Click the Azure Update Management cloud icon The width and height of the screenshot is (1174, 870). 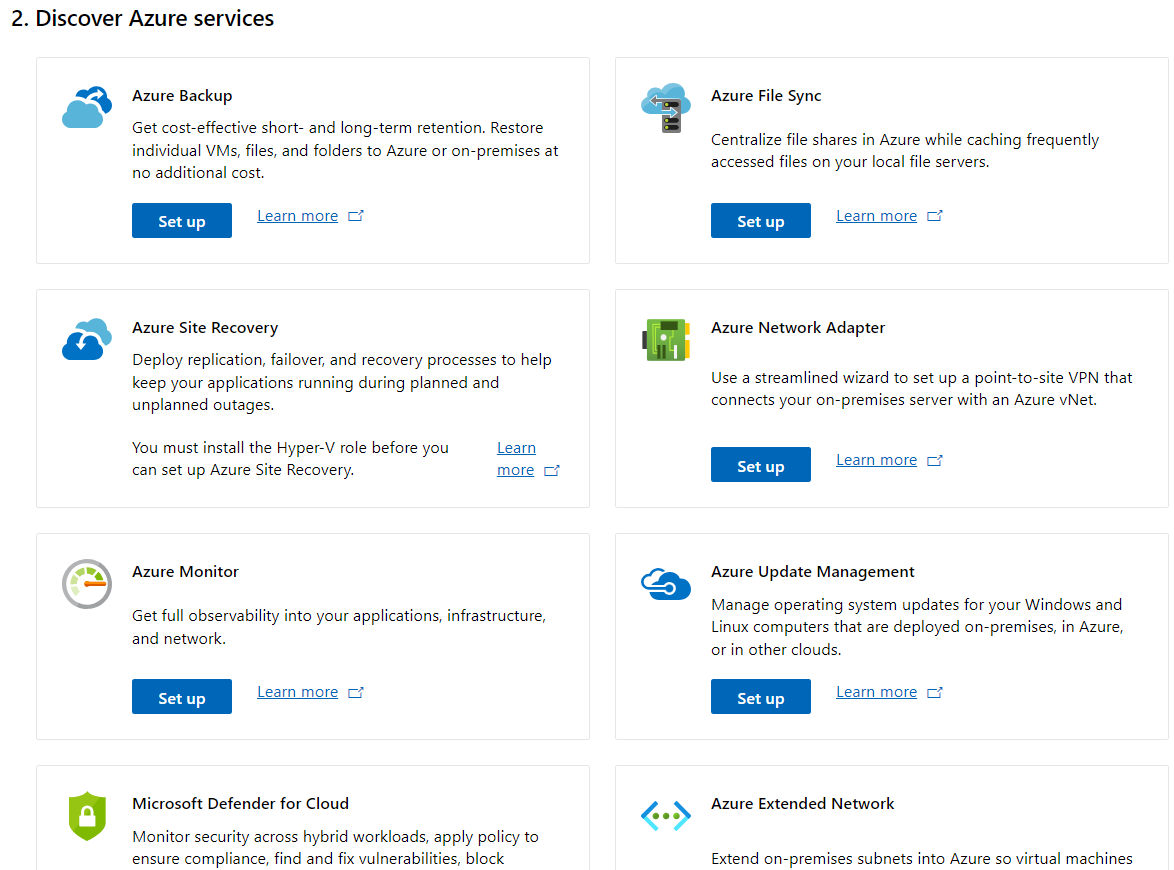click(x=666, y=583)
